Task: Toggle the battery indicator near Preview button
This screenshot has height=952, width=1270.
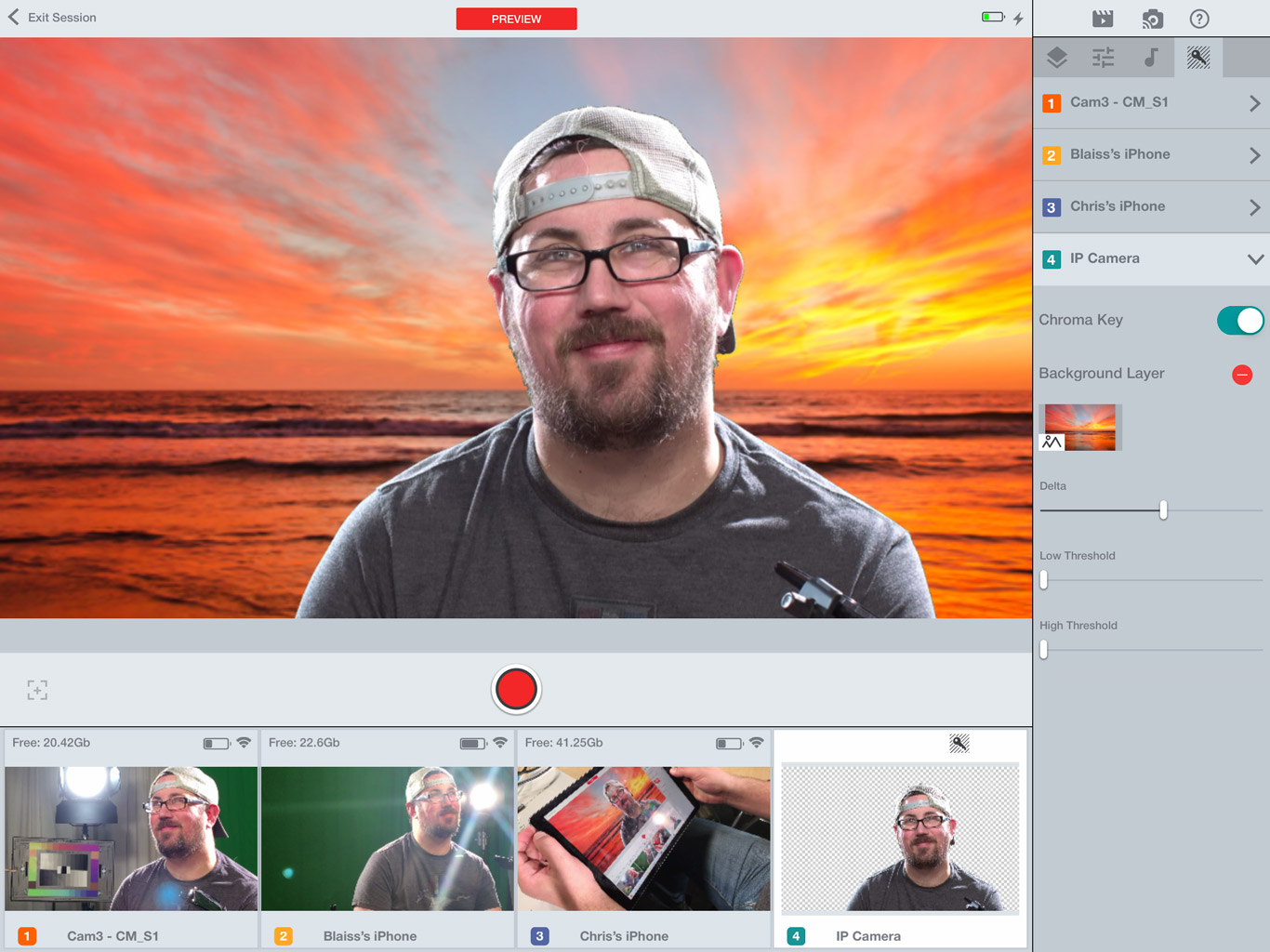Action: 991,17
